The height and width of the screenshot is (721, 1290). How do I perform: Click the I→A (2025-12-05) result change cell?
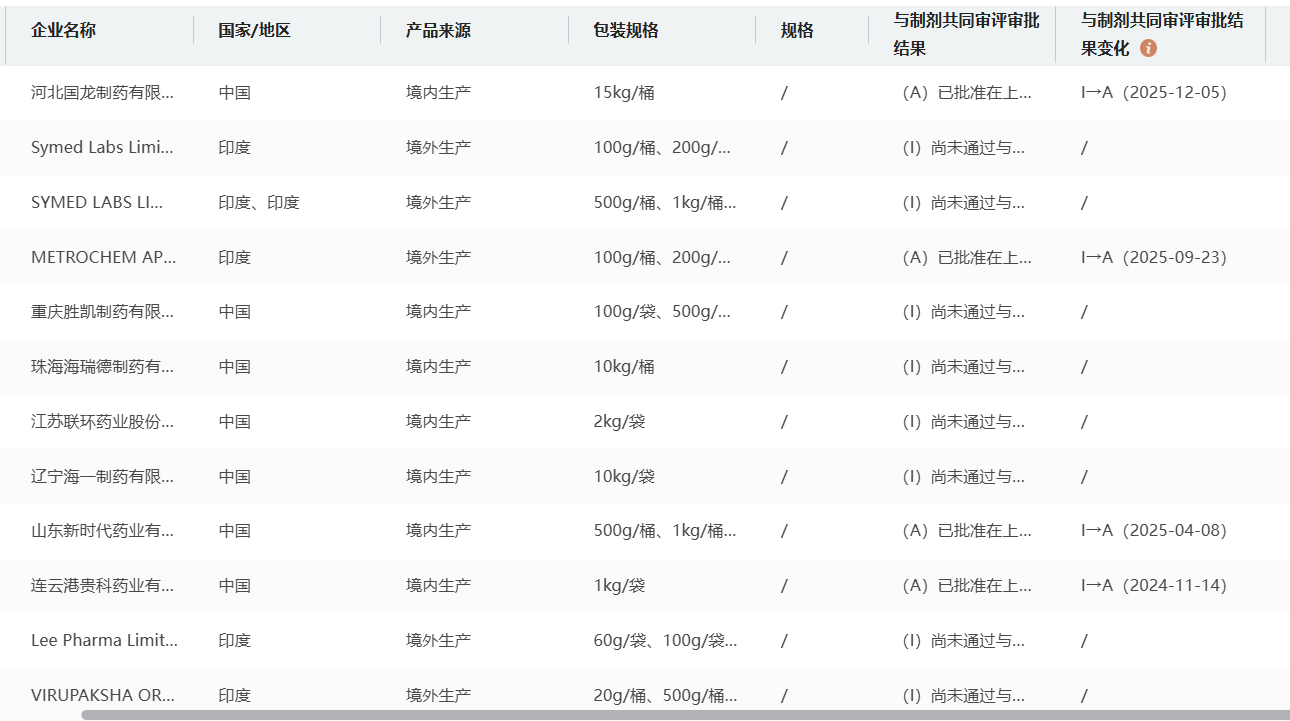tap(1153, 93)
